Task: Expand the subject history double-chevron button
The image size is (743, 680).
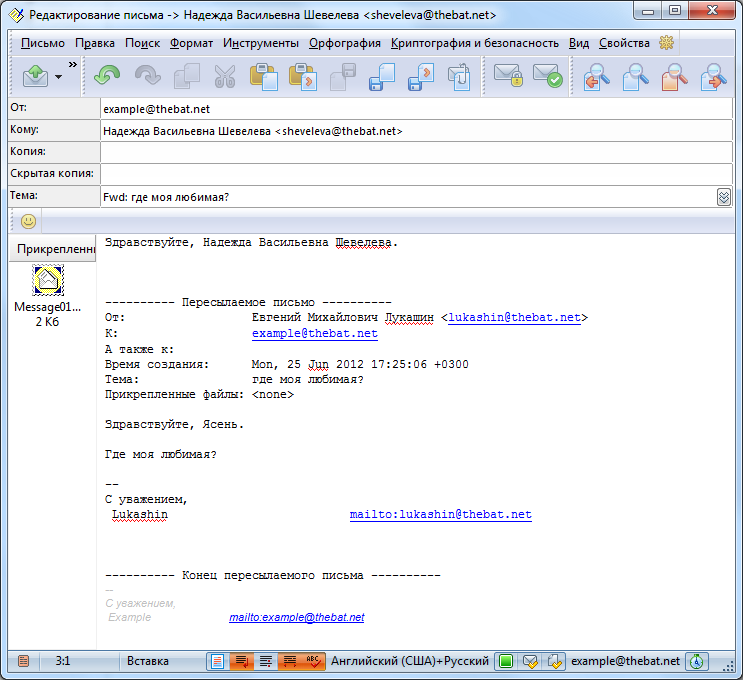Action: click(x=724, y=197)
